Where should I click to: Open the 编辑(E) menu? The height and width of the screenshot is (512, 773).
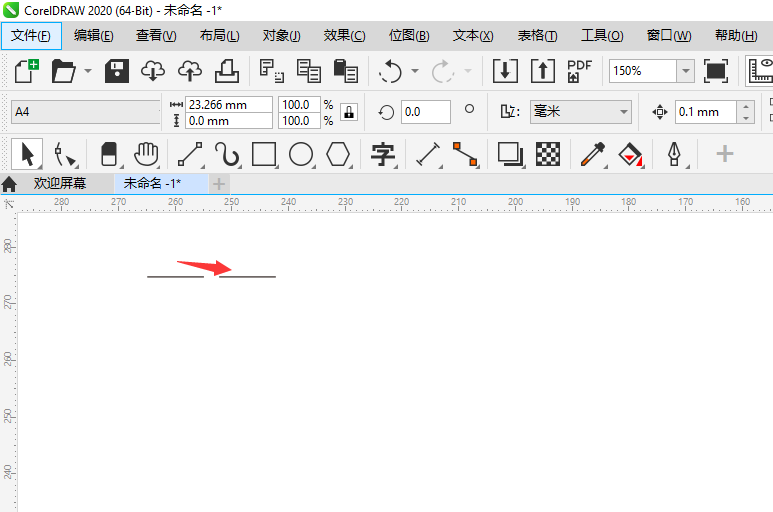(x=94, y=35)
